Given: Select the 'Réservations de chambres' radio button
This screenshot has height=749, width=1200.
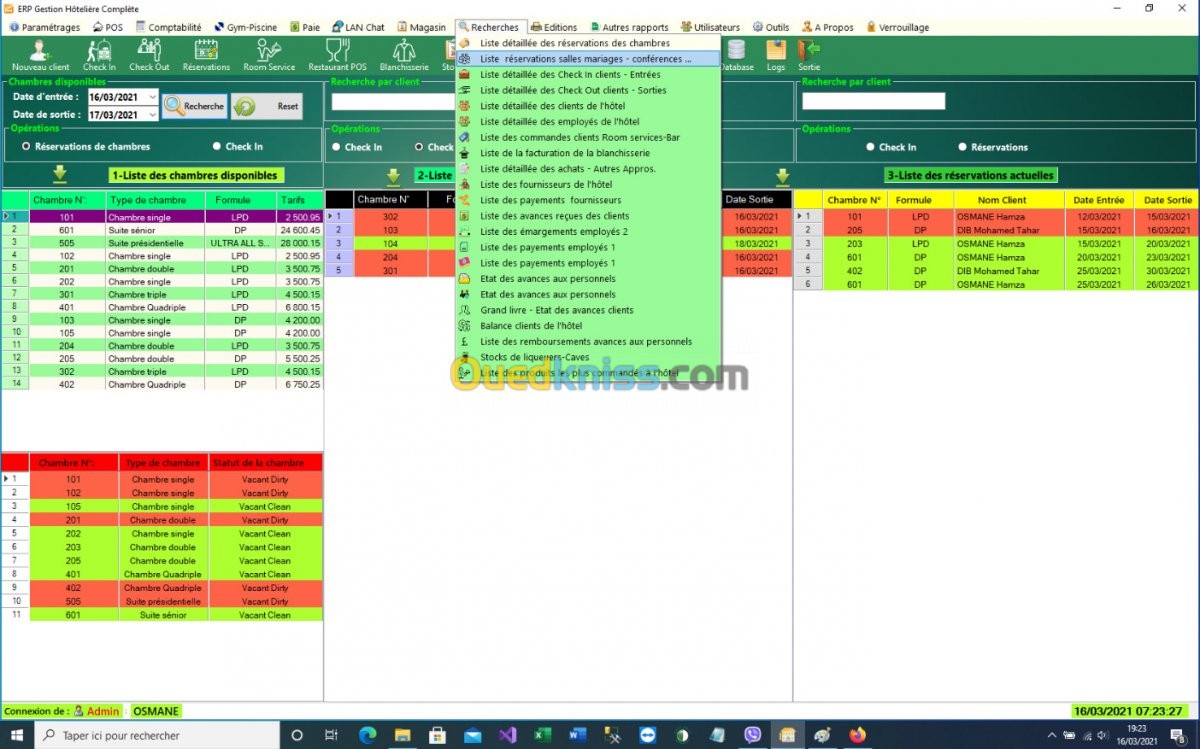Looking at the screenshot, I should coord(26,146).
